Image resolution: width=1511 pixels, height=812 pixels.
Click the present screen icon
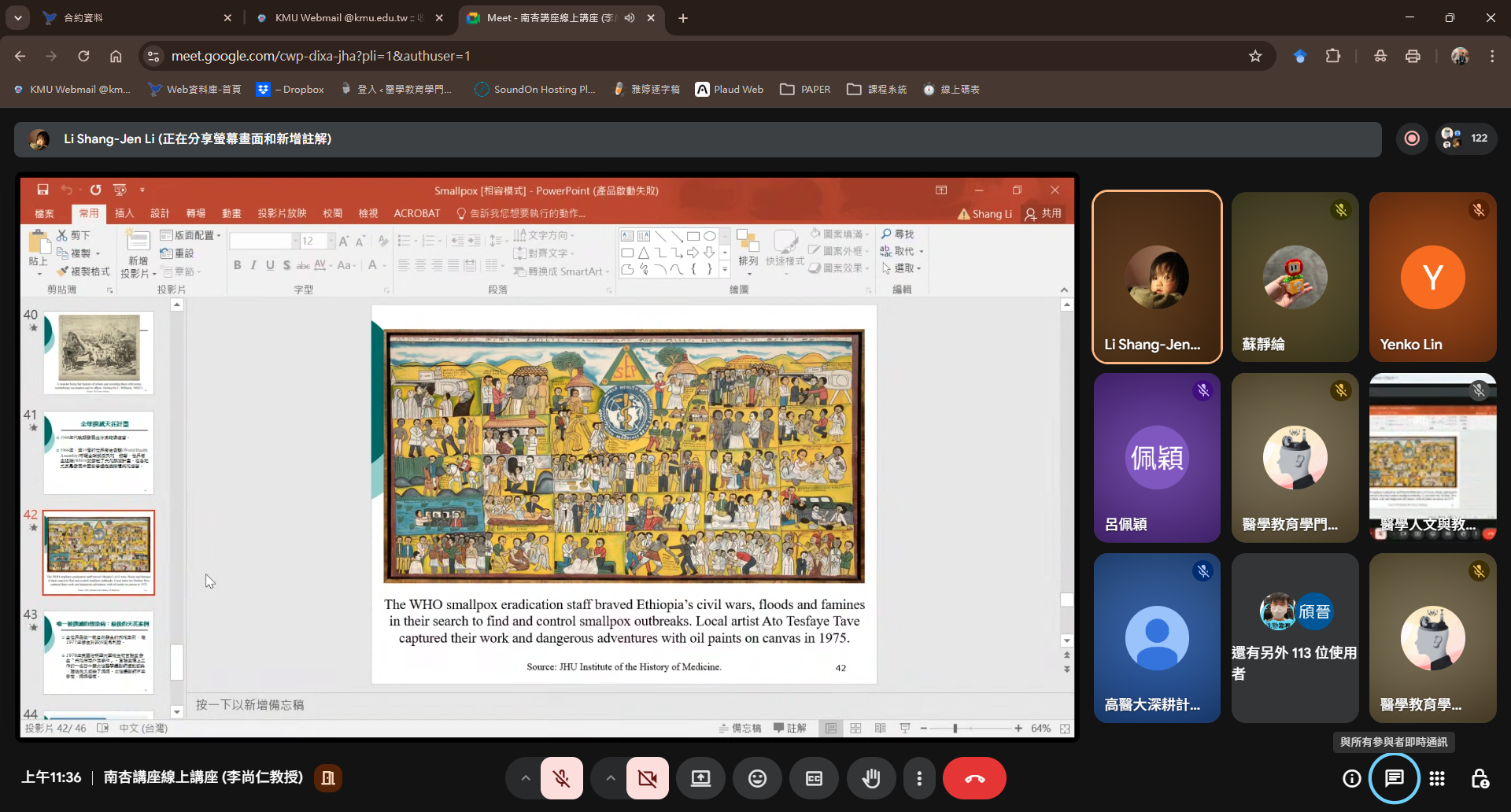click(700, 778)
